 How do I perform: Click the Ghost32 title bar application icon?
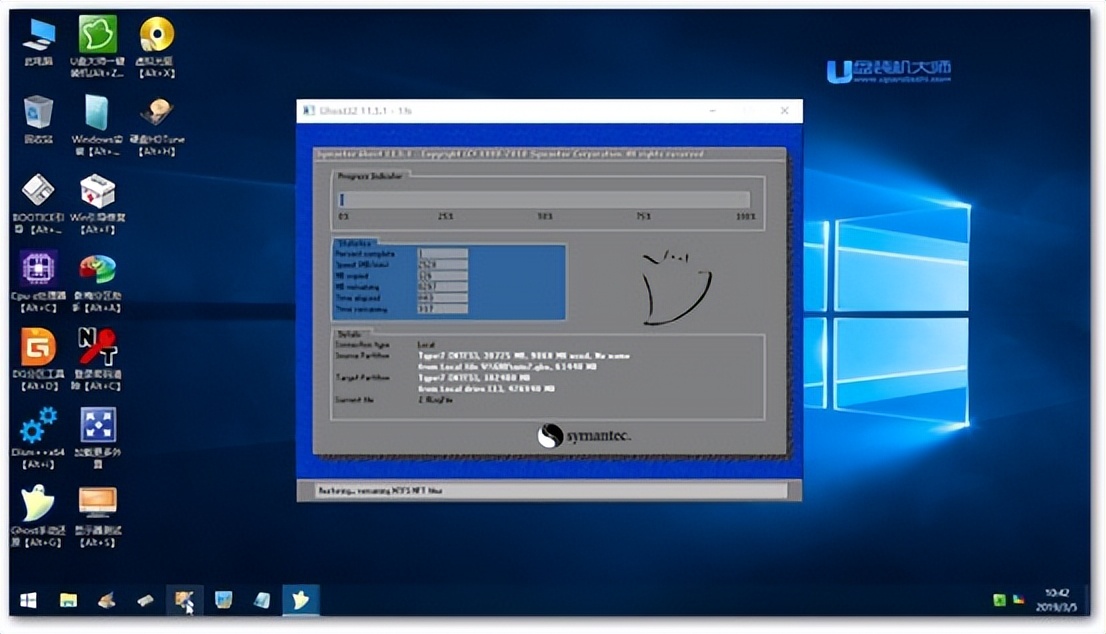click(x=308, y=111)
